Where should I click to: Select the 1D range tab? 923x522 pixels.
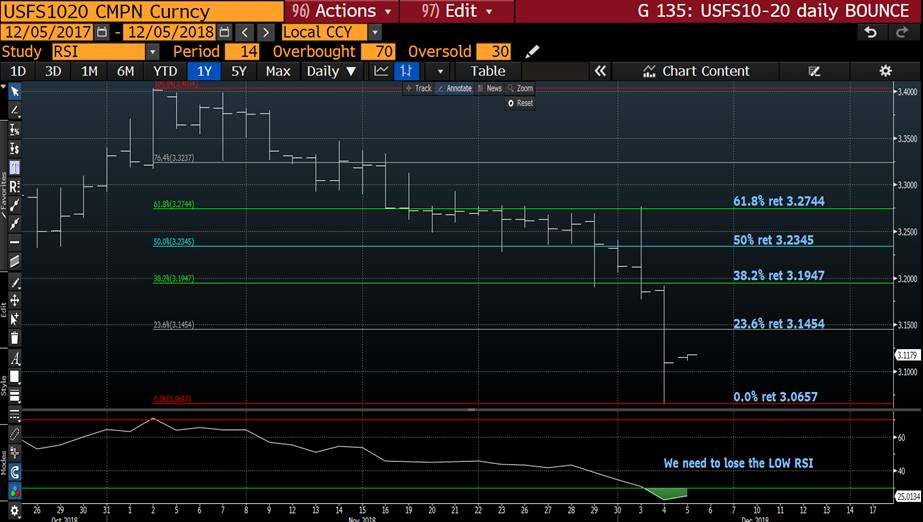[x=18, y=71]
